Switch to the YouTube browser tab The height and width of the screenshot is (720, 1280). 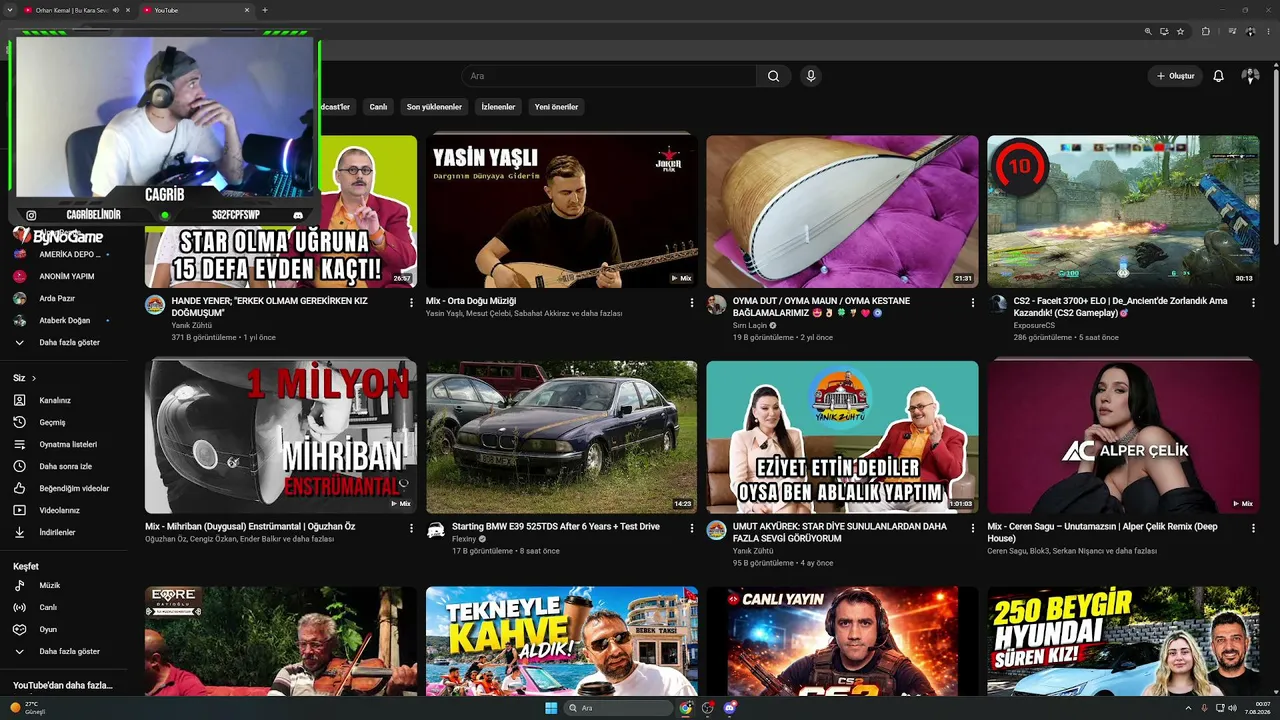[x=195, y=10]
